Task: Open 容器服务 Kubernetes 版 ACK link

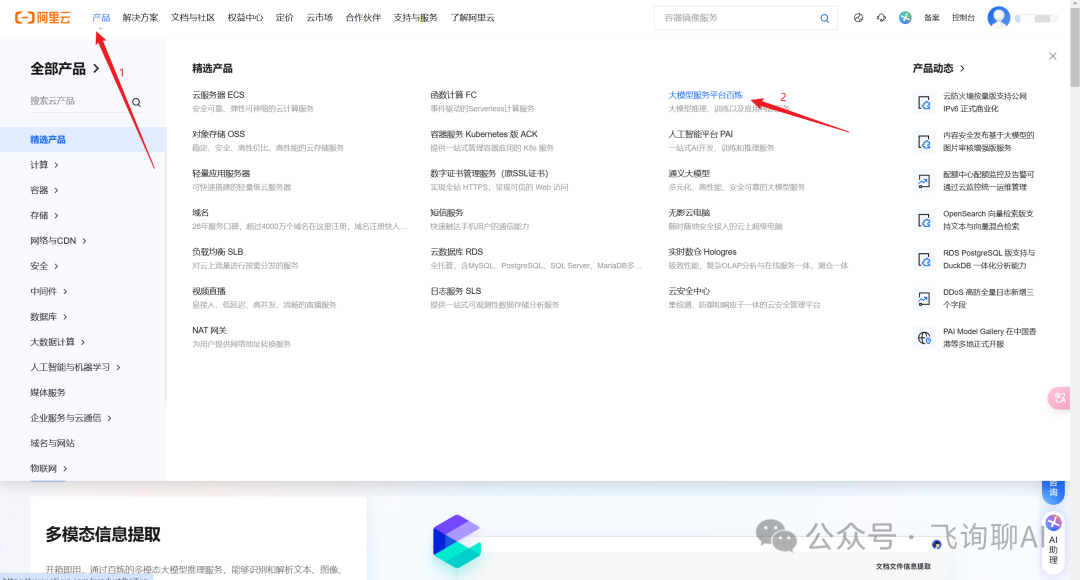Action: tap(484, 134)
